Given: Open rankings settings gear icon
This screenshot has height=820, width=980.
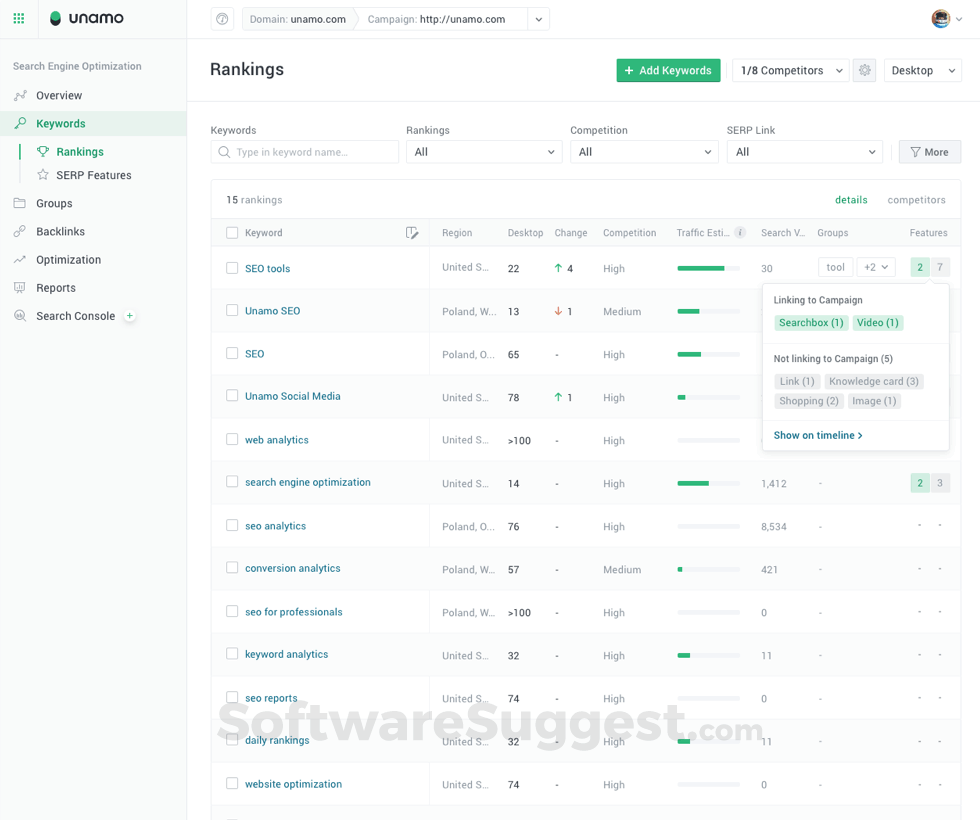Looking at the screenshot, I should [864, 70].
